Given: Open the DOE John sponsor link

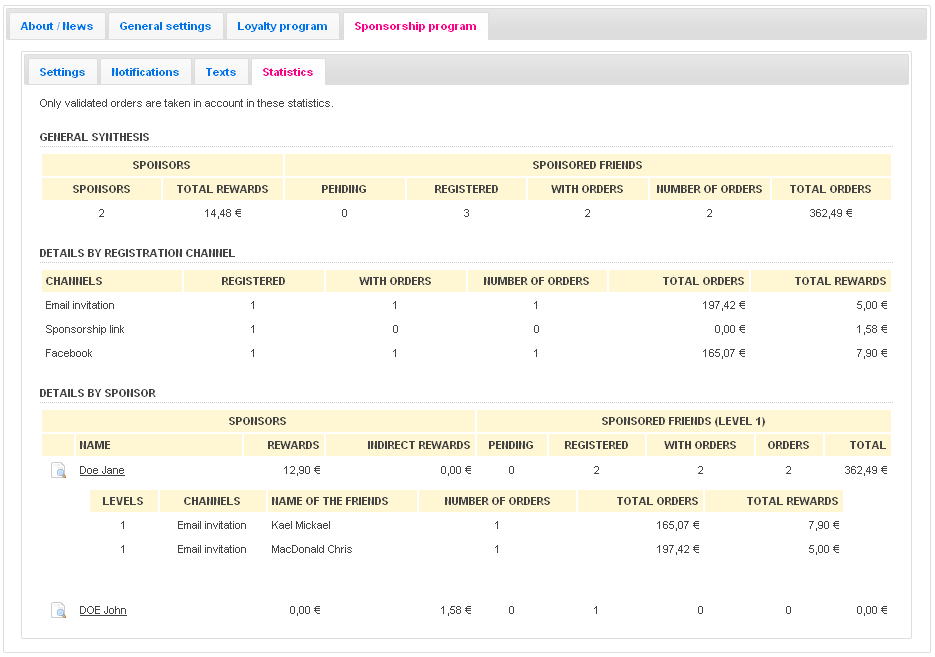Looking at the screenshot, I should pos(103,610).
